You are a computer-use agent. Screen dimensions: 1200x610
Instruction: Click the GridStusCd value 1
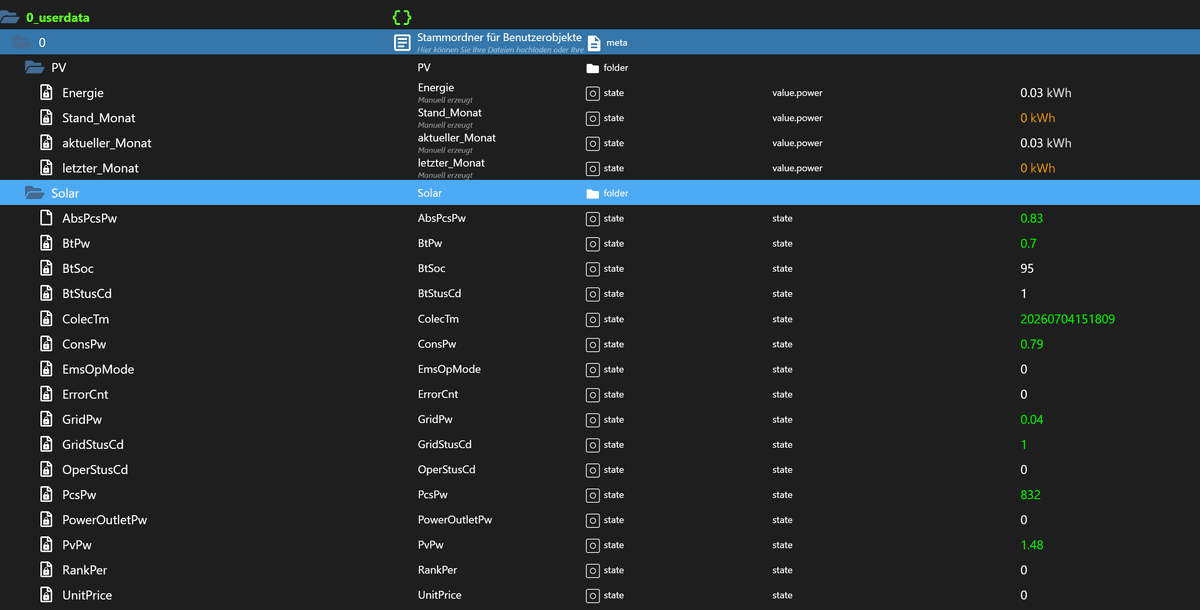1024,444
